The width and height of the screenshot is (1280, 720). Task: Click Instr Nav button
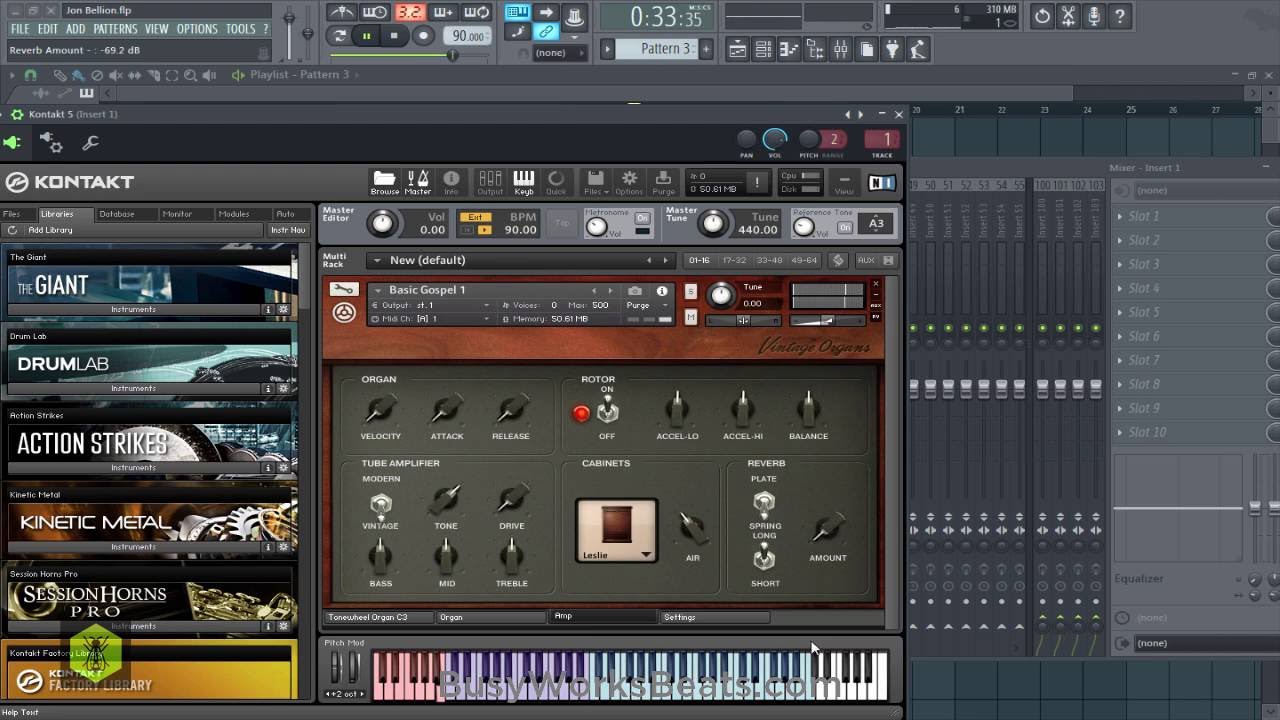(x=288, y=230)
